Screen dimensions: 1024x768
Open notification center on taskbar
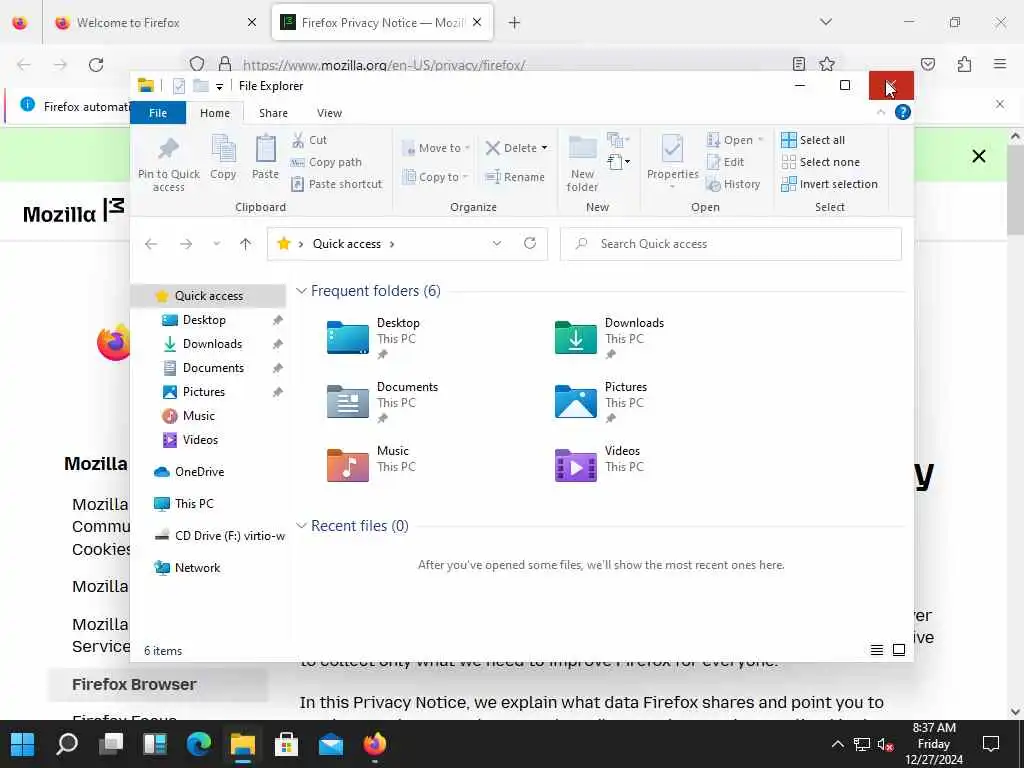[x=991, y=744]
